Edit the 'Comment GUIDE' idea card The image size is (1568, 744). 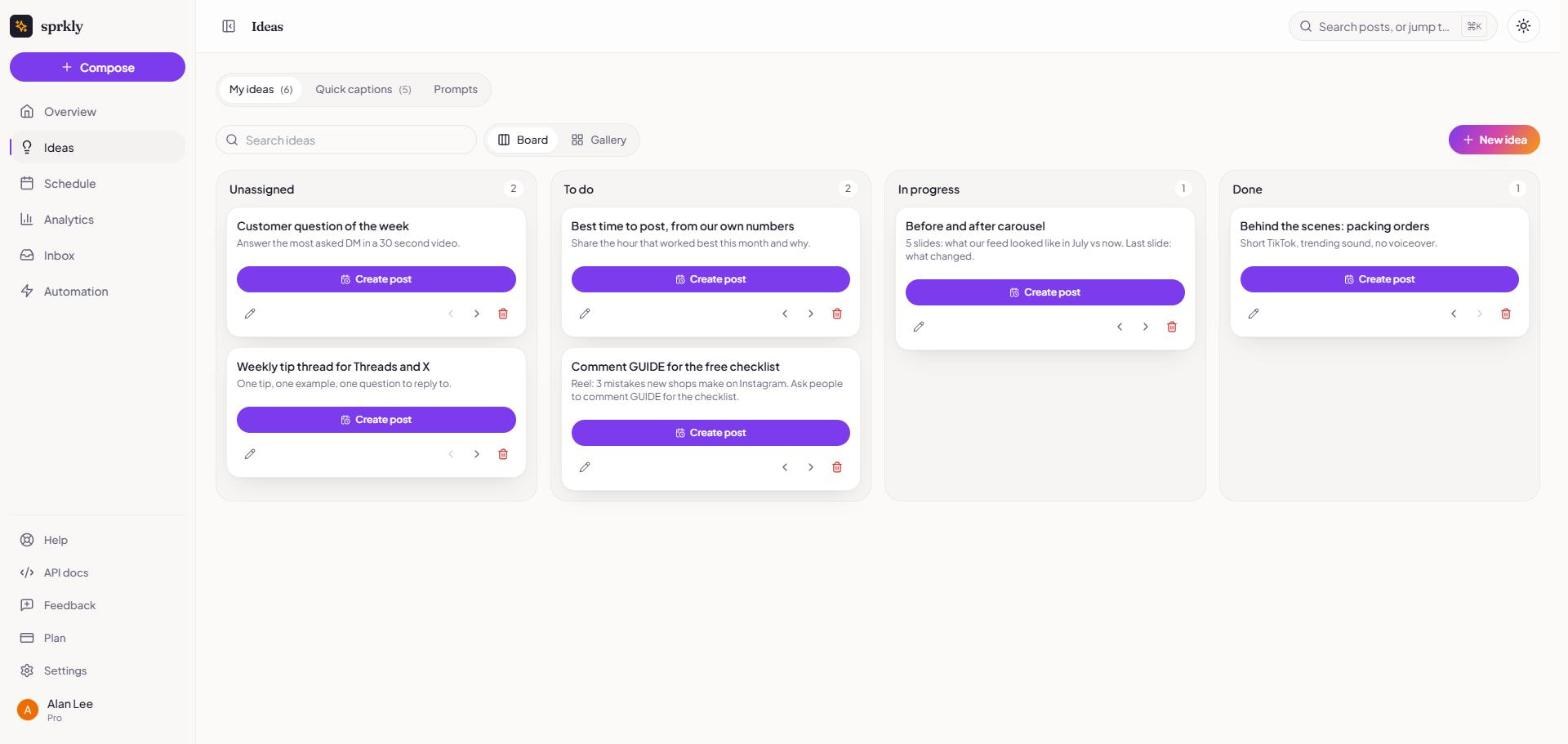point(585,467)
